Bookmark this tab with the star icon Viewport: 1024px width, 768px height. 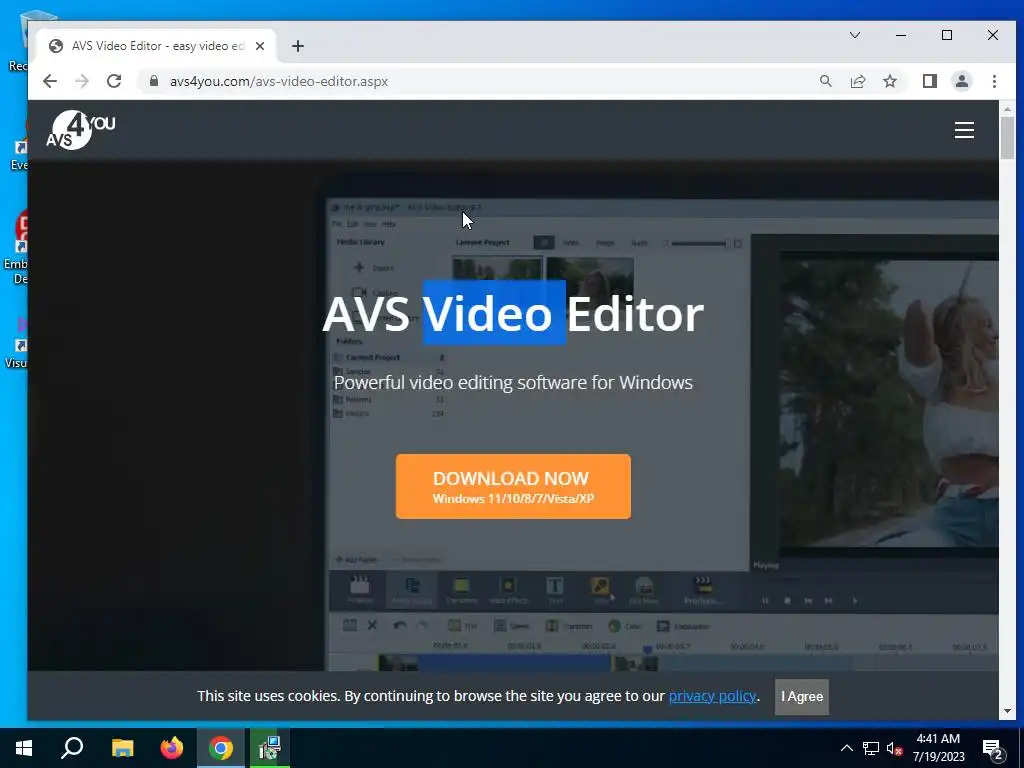890,81
